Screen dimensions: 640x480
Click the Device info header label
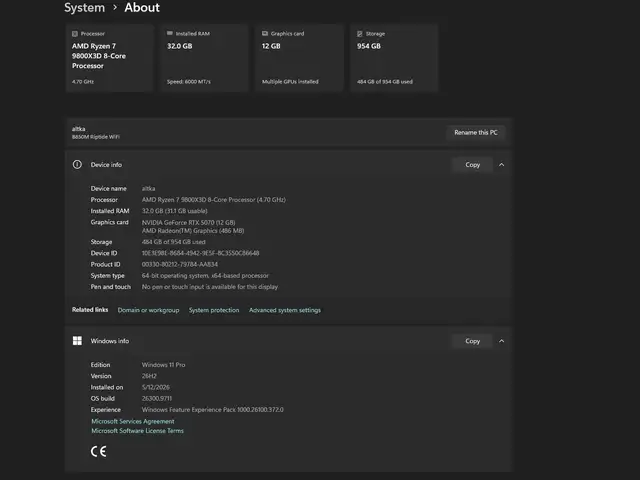pos(106,165)
